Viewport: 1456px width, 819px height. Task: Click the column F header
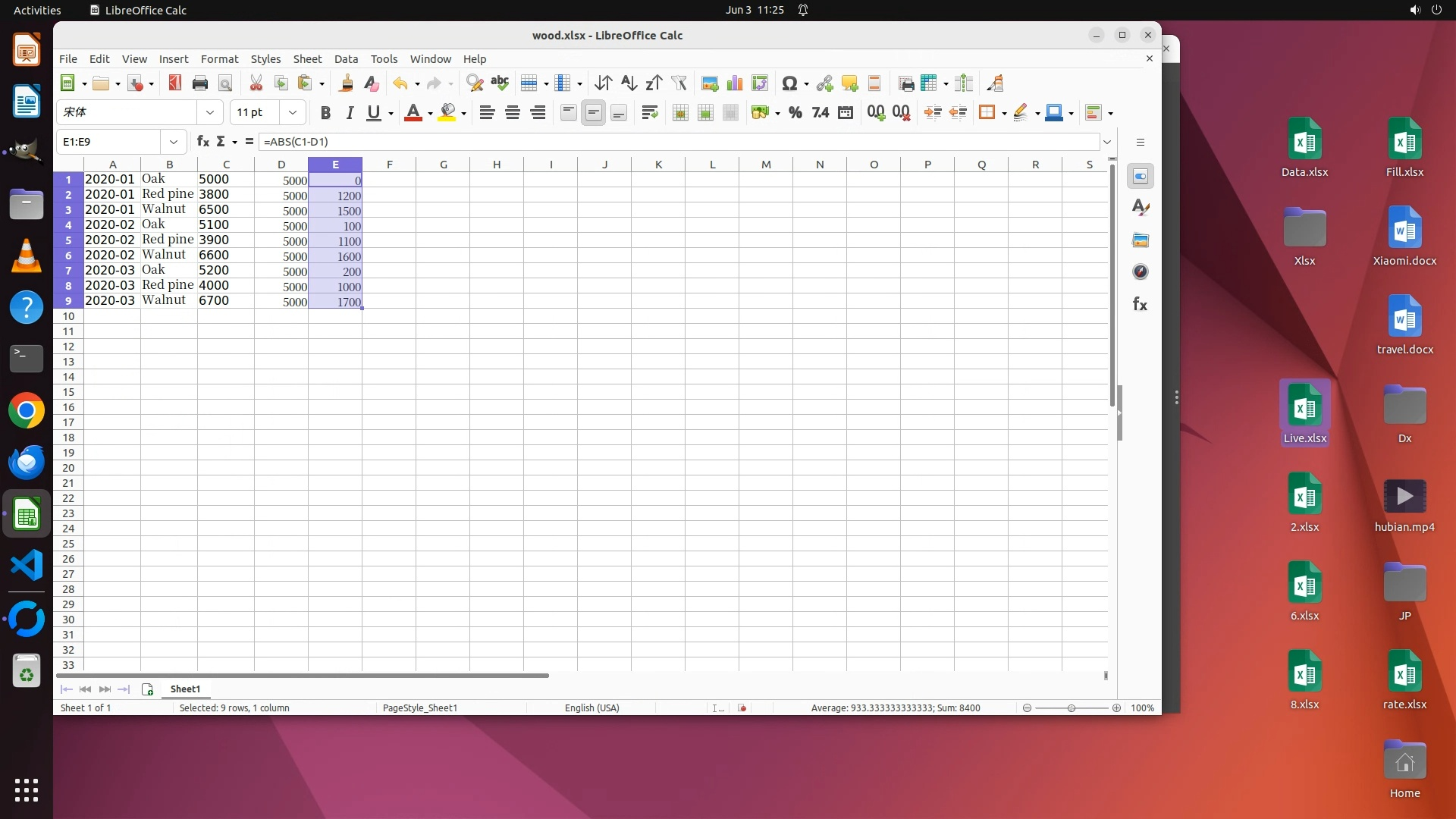click(389, 165)
